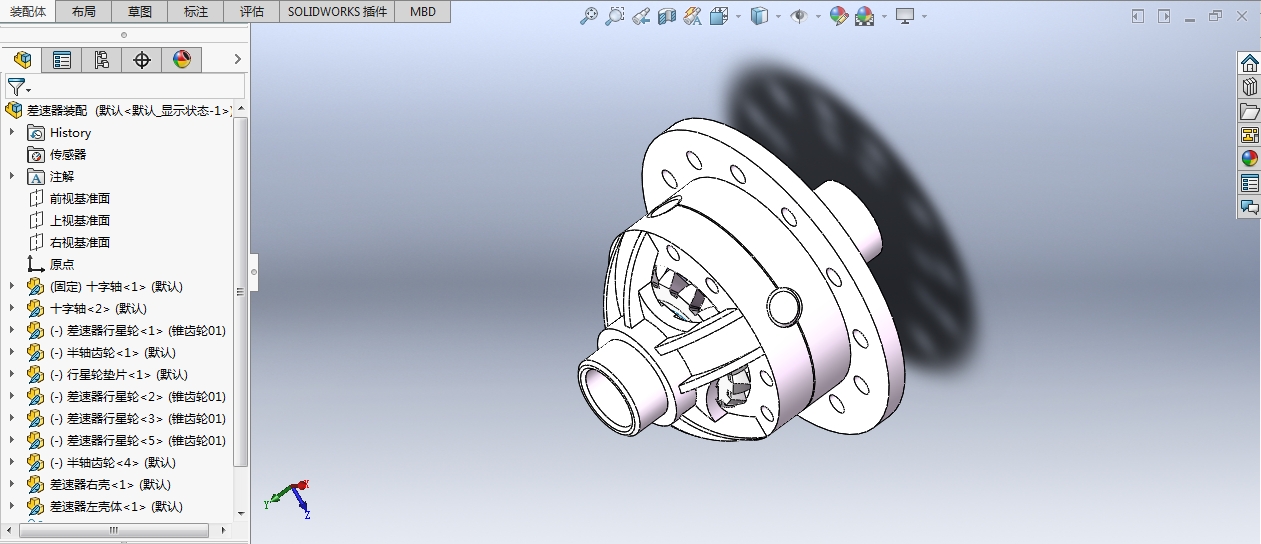Click the left panel collapse handle
The width and height of the screenshot is (1261, 544).
254,271
